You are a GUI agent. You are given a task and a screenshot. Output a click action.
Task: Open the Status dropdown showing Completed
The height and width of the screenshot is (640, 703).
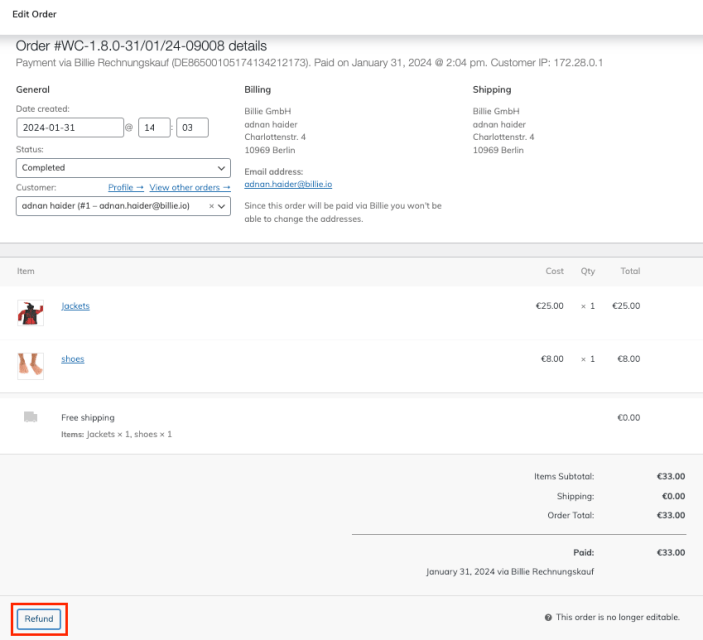coord(123,168)
